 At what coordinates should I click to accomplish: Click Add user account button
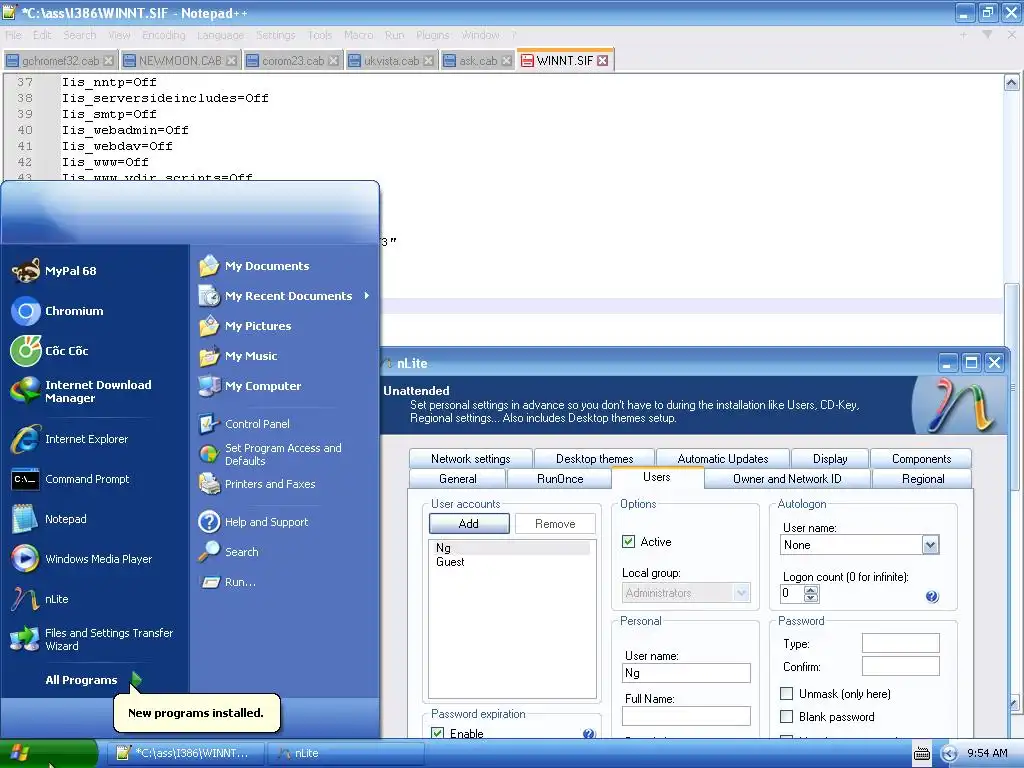point(469,524)
